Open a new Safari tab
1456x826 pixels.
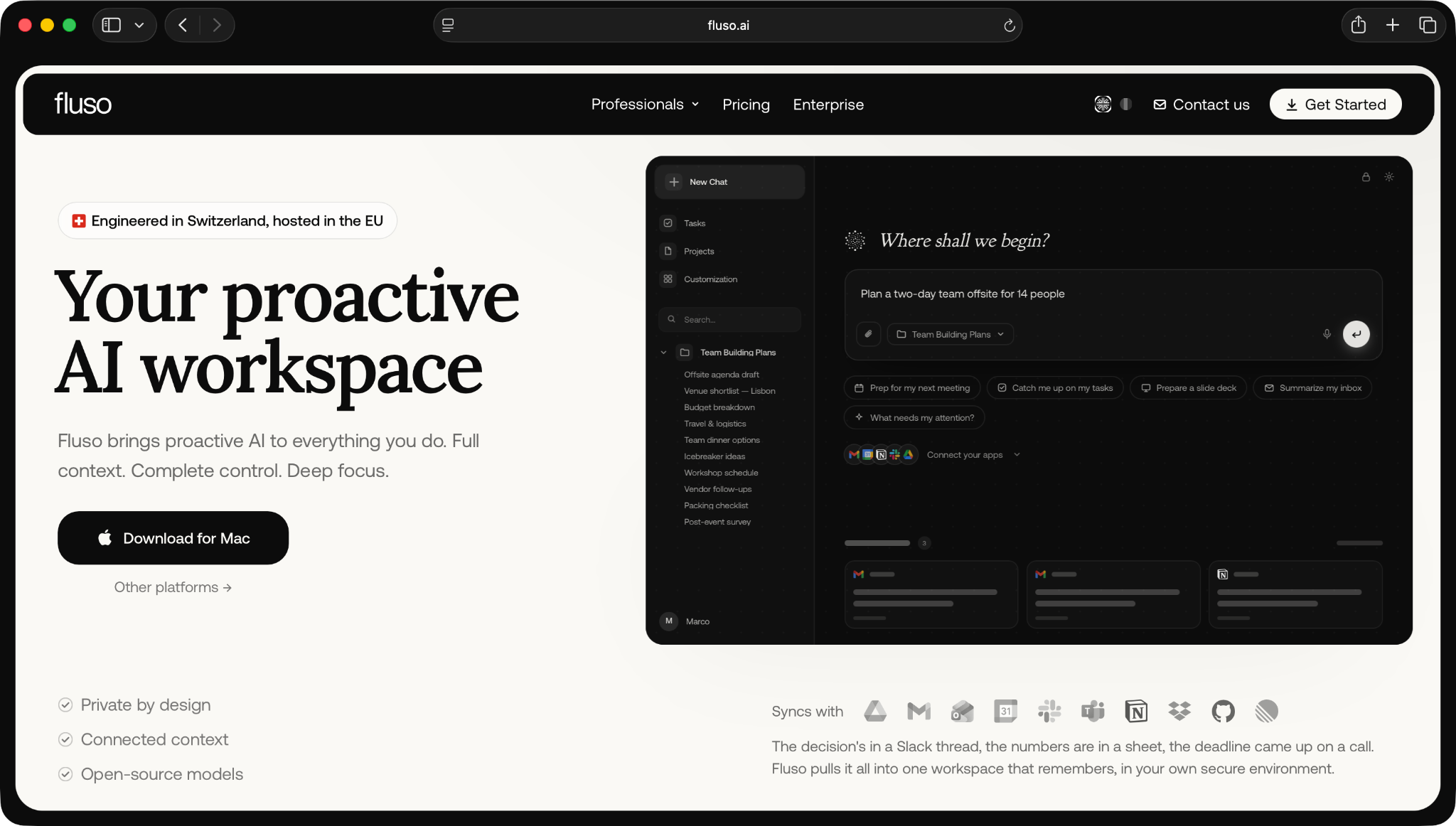(1393, 25)
